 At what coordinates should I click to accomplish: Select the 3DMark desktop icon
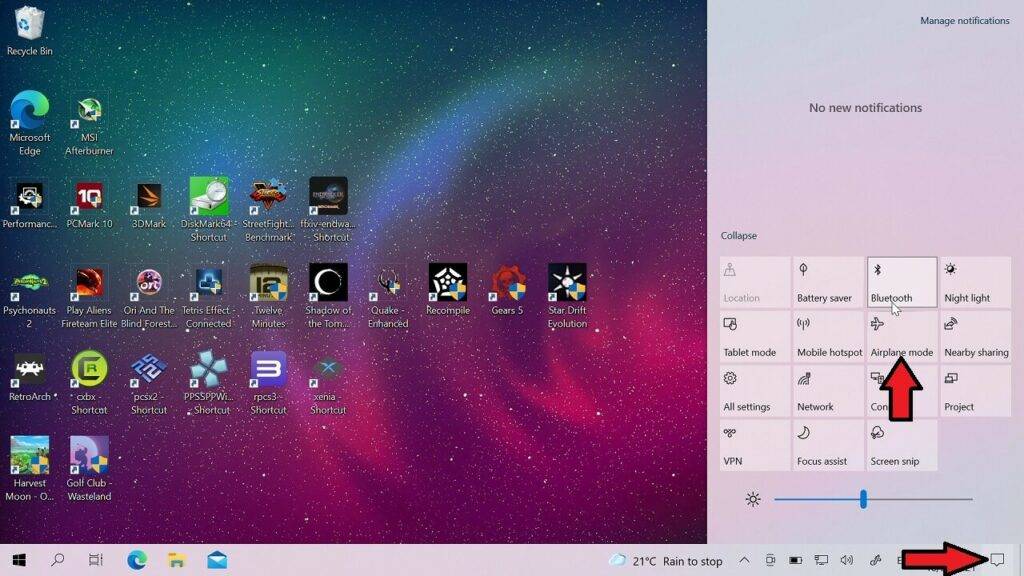pos(149,204)
